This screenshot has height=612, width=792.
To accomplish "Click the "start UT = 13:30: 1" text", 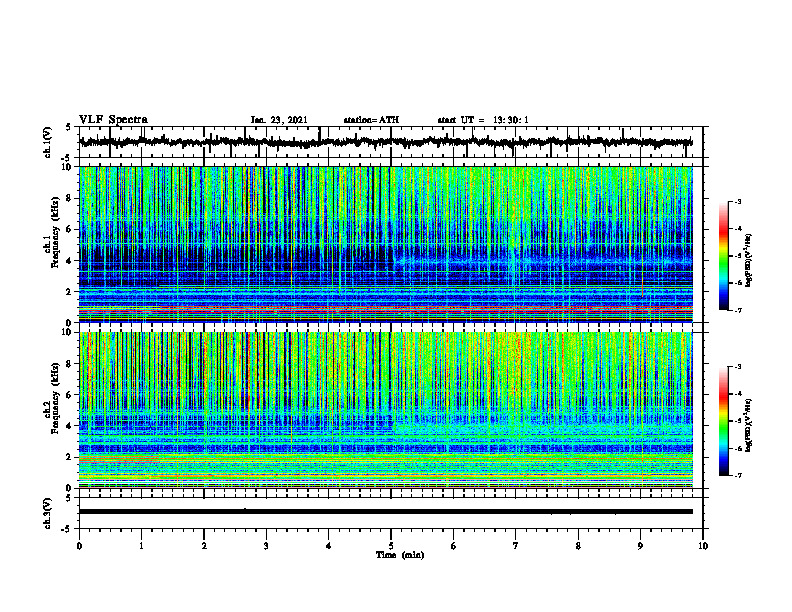I will [483, 120].
